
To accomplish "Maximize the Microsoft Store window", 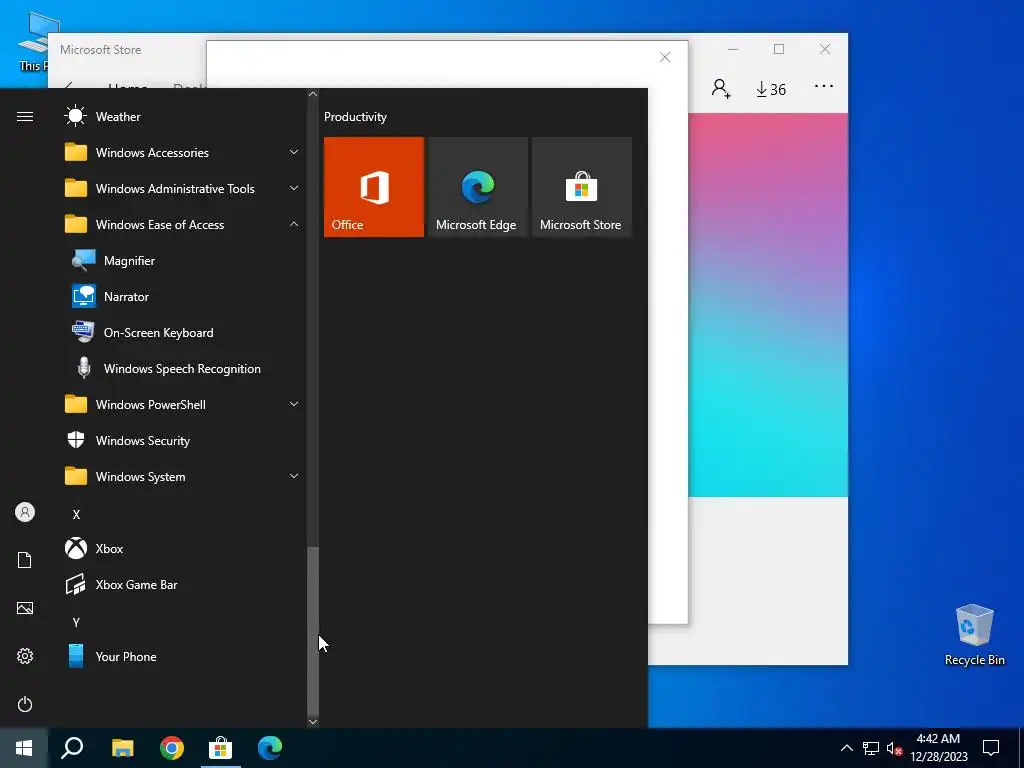I will 778,49.
